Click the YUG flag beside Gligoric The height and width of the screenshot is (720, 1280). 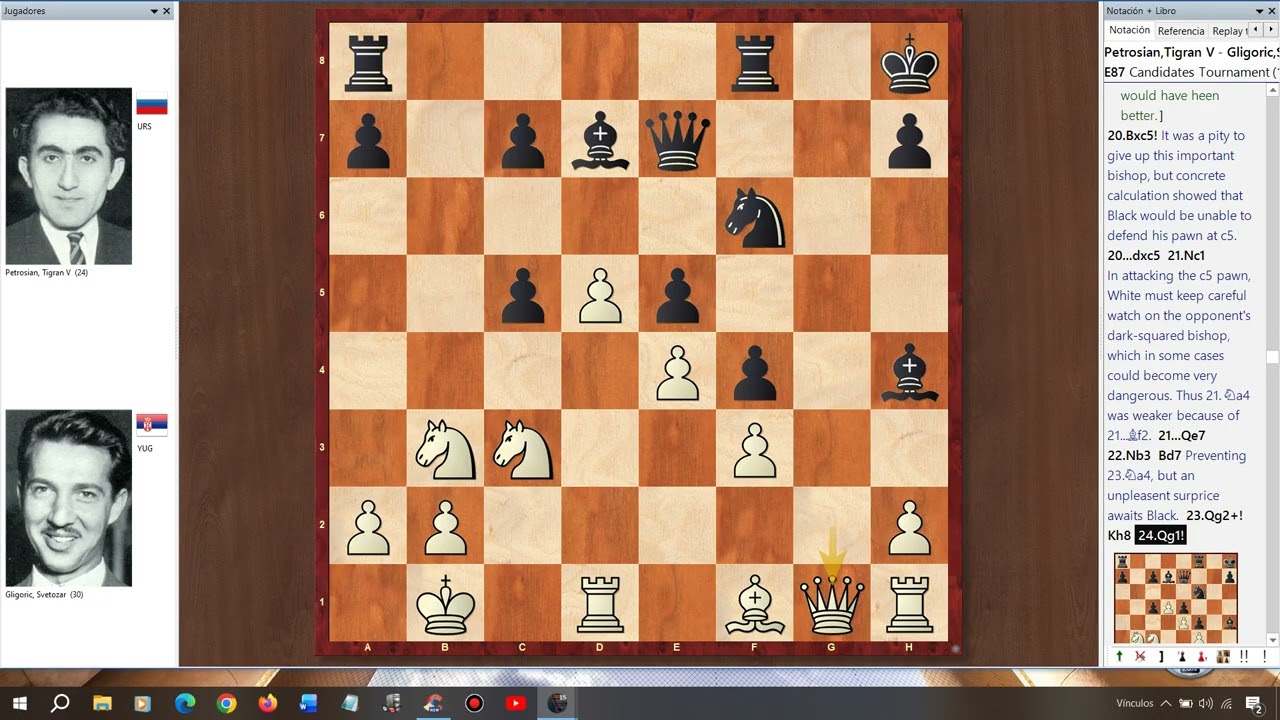tap(152, 424)
